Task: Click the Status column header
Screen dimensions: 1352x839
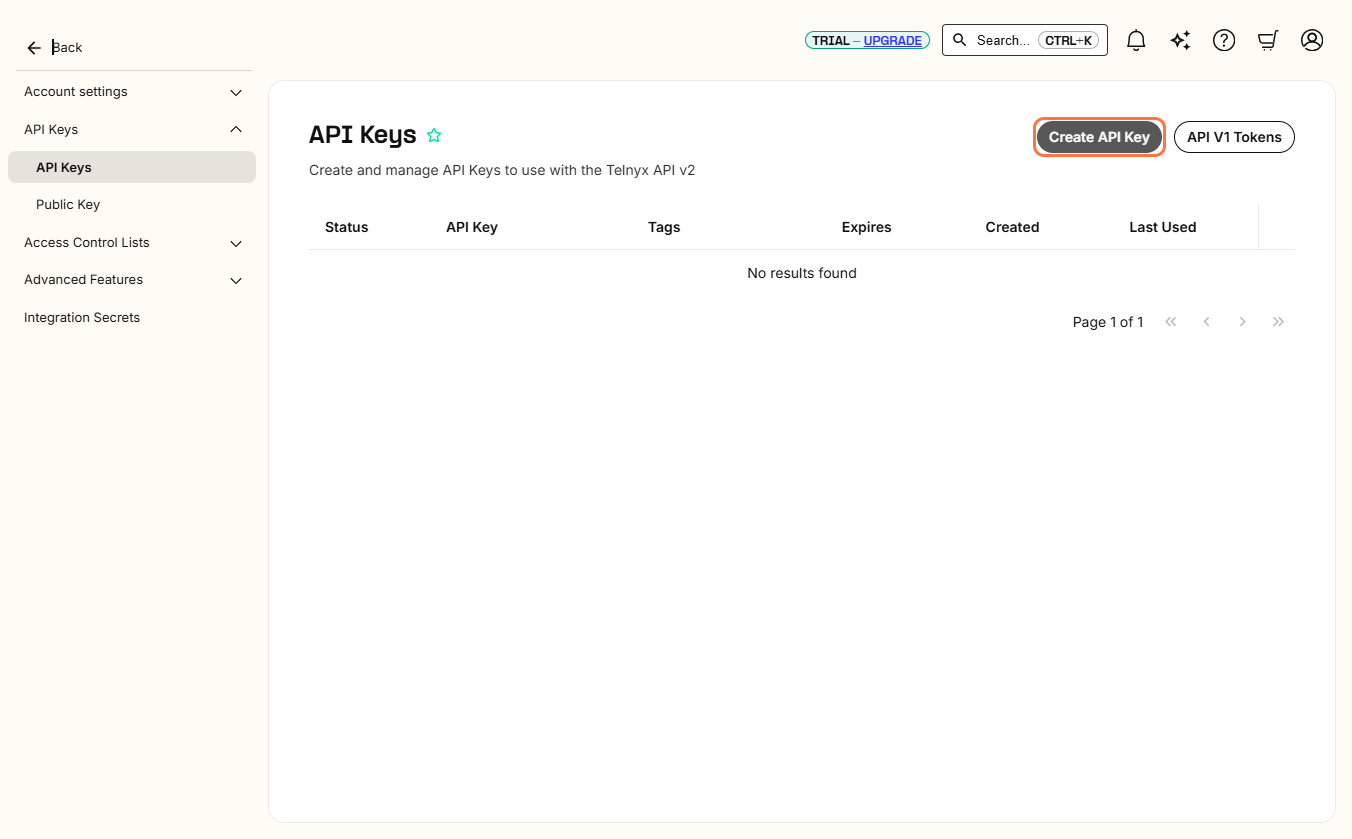Action: click(347, 227)
